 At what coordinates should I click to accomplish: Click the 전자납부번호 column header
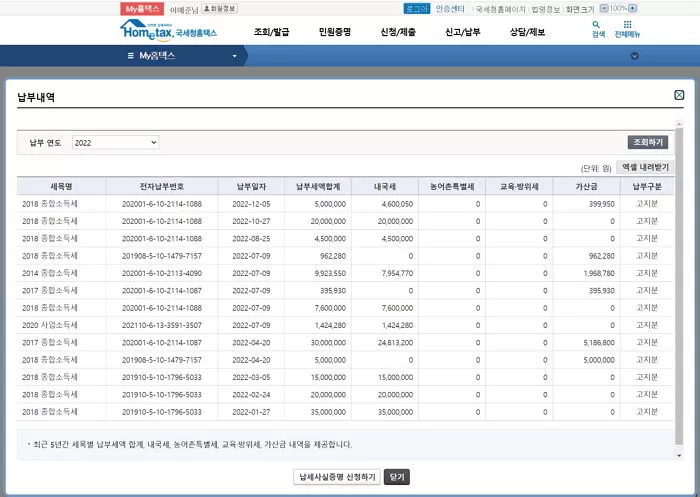162,186
